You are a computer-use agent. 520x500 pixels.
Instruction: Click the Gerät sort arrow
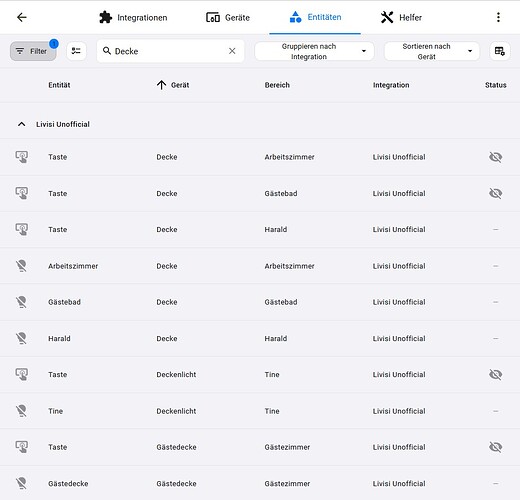[x=161, y=85]
